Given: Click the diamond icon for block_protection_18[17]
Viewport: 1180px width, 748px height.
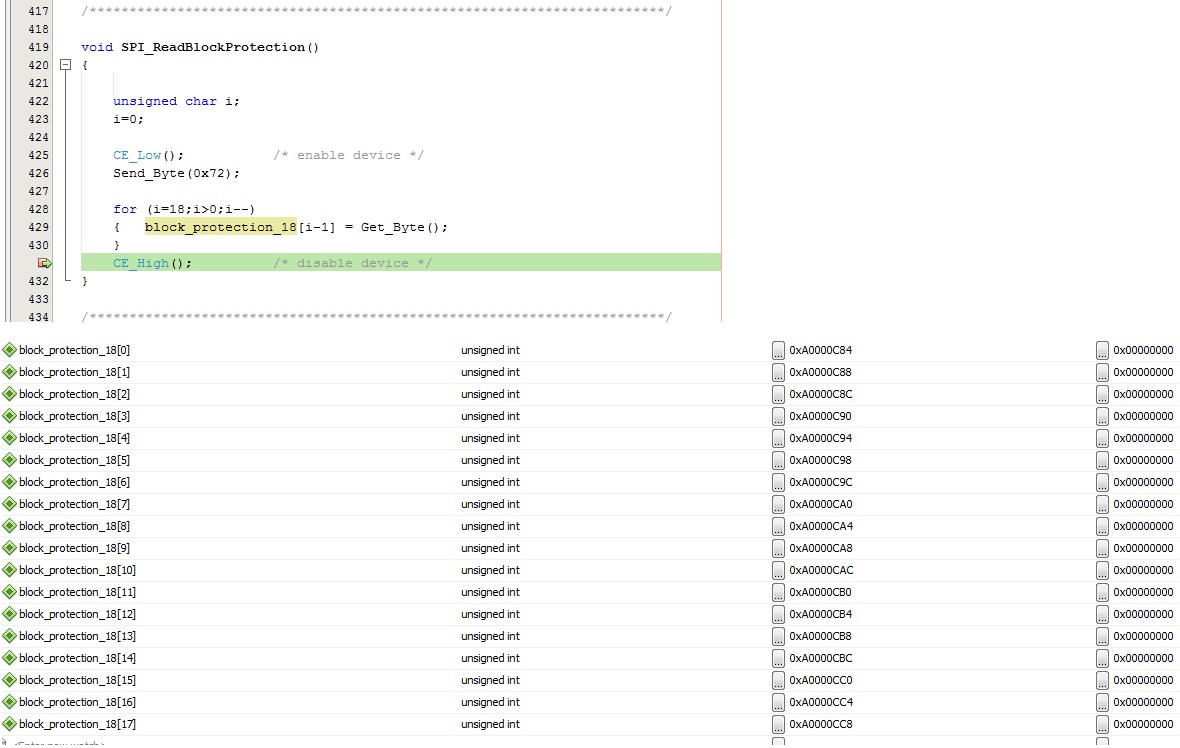Looking at the screenshot, I should (9, 724).
